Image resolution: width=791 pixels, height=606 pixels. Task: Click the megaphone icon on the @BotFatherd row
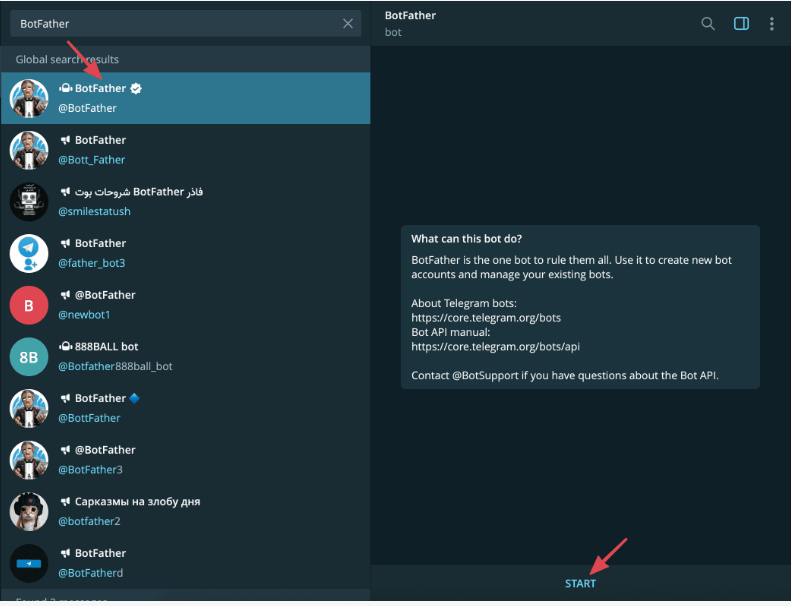pyautogui.click(x=65, y=554)
